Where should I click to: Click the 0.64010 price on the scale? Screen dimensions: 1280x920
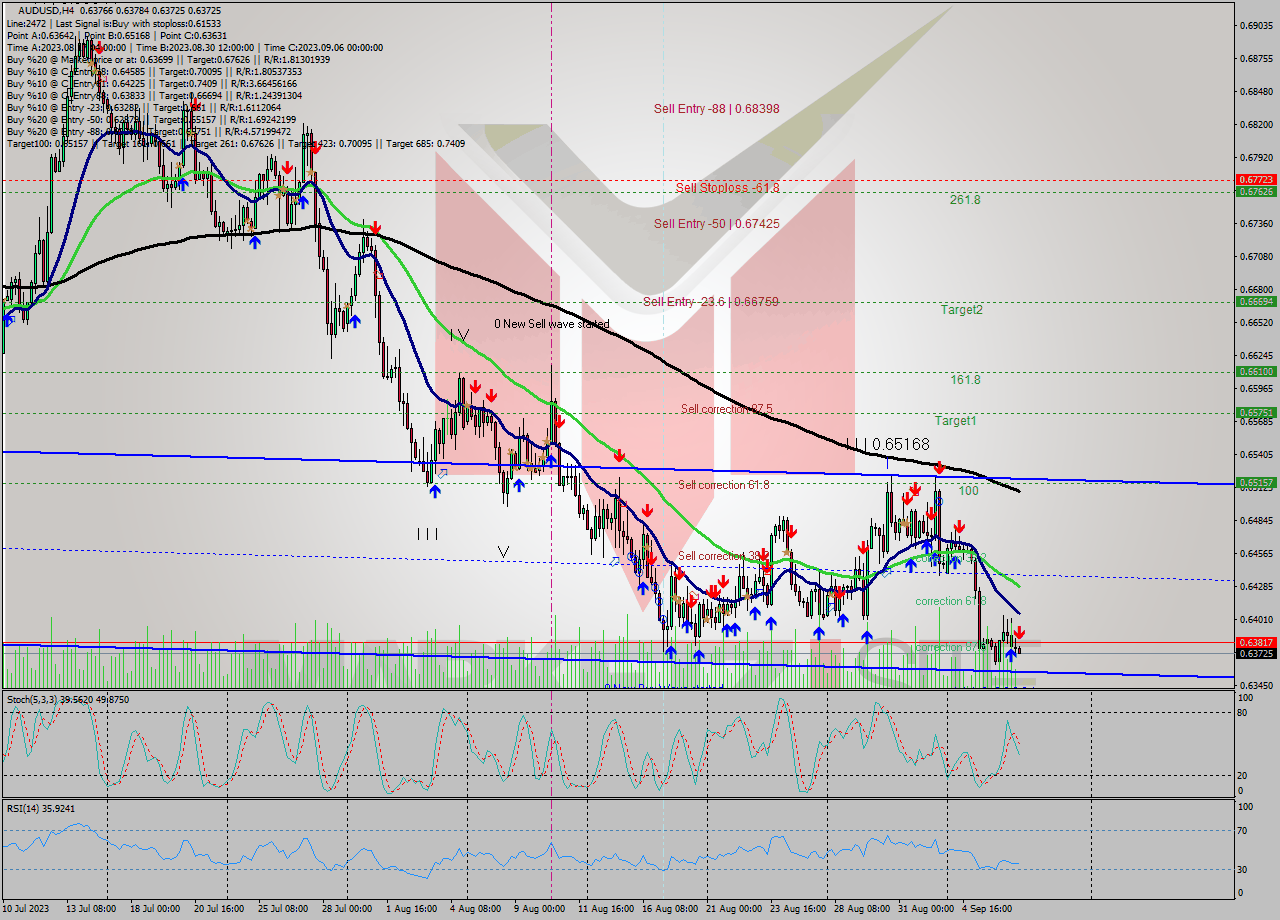click(x=1256, y=619)
